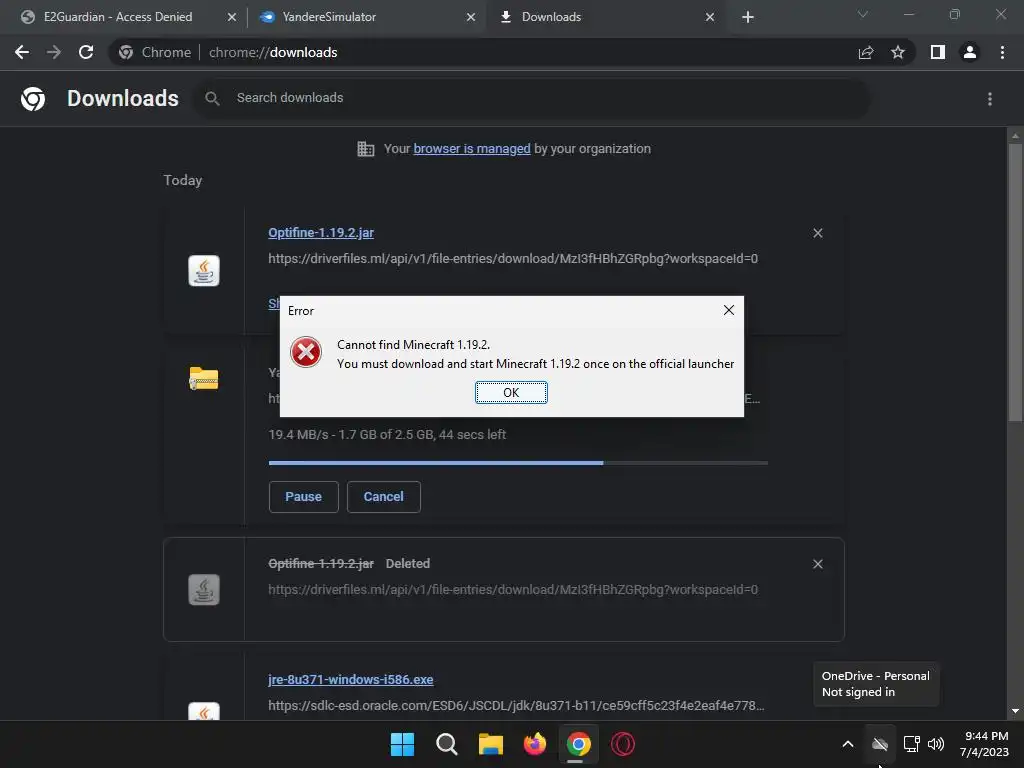
Task: Open the tab search chevron
Action: coord(863,14)
